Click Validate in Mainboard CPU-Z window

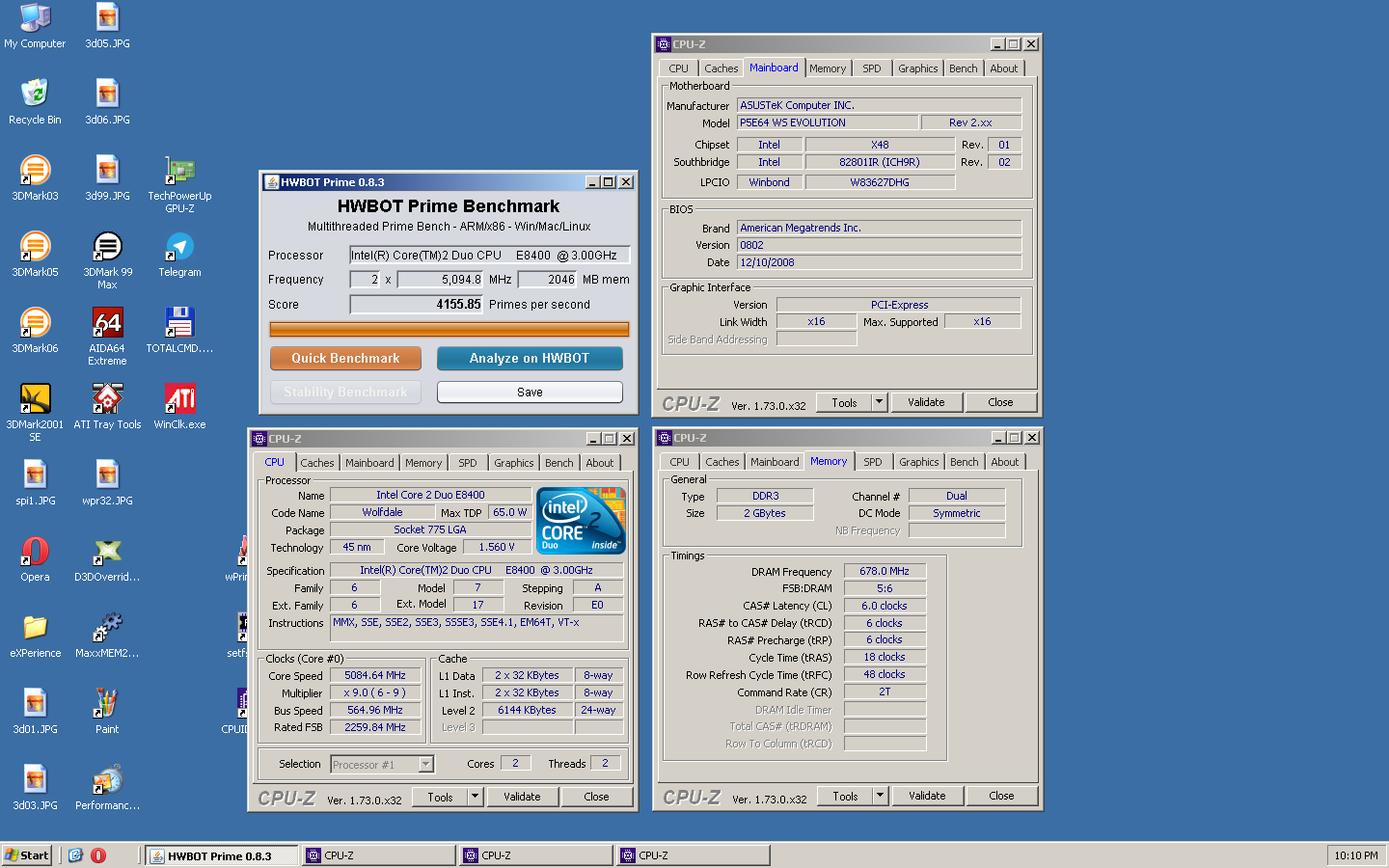(x=926, y=402)
